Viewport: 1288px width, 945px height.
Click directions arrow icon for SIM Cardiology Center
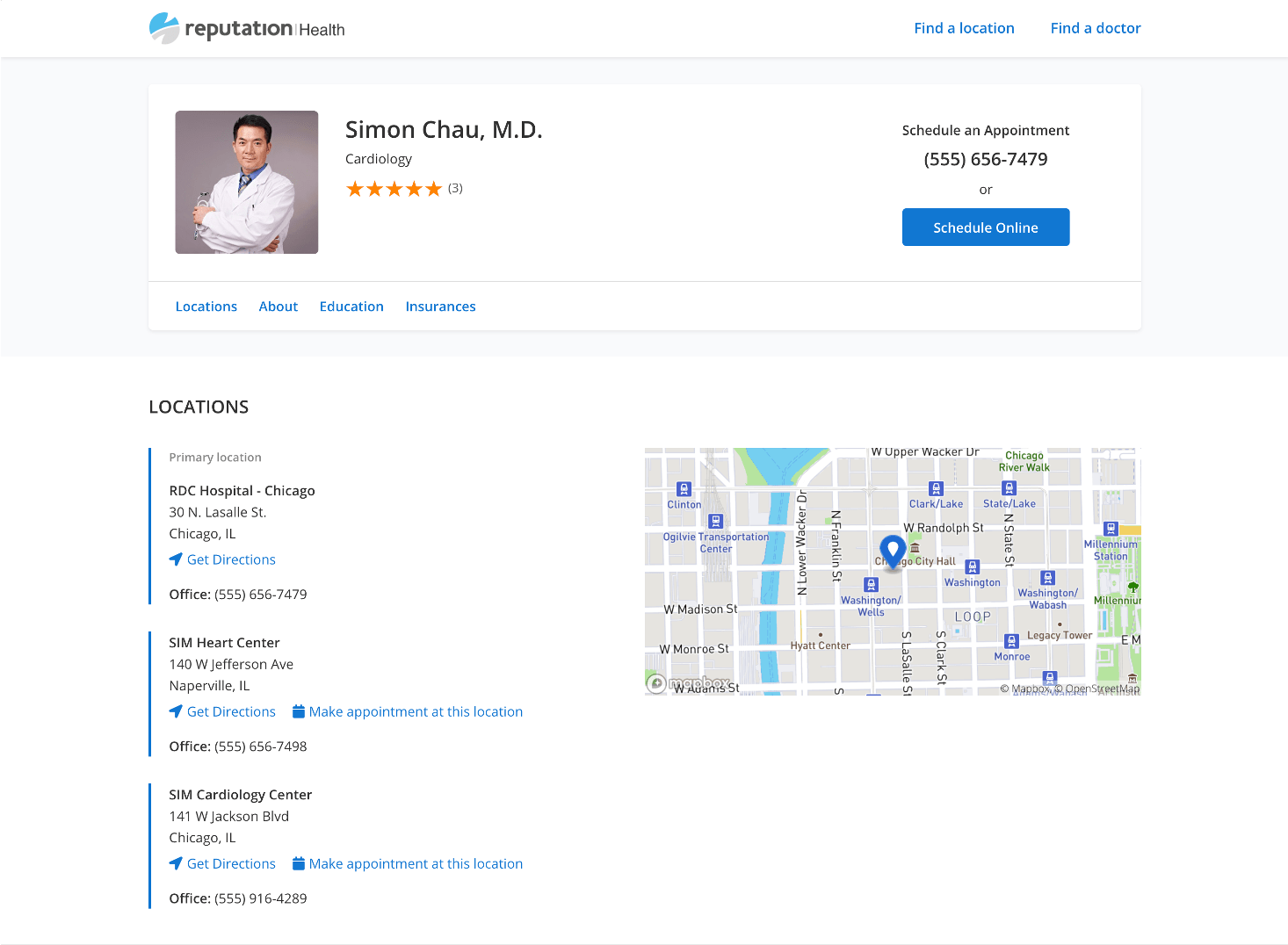[x=176, y=863]
